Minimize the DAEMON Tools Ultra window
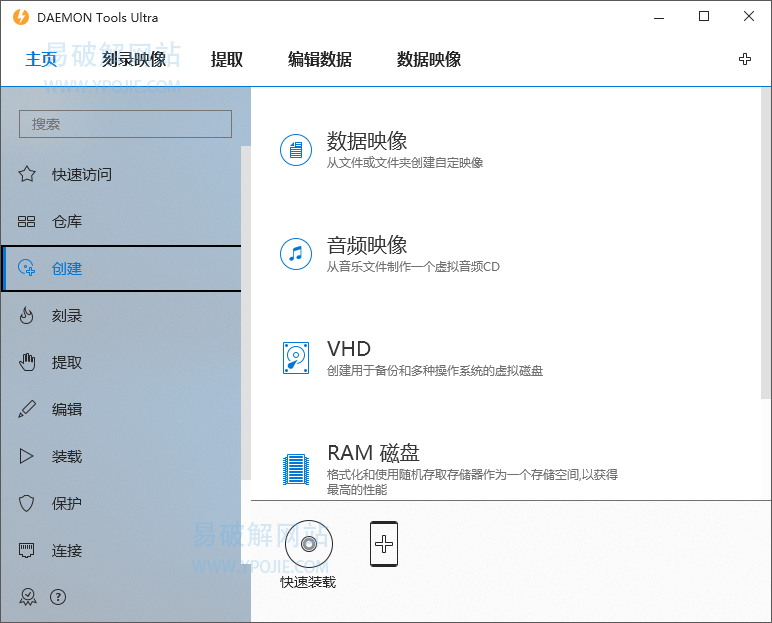772x623 pixels. pyautogui.click(x=659, y=18)
